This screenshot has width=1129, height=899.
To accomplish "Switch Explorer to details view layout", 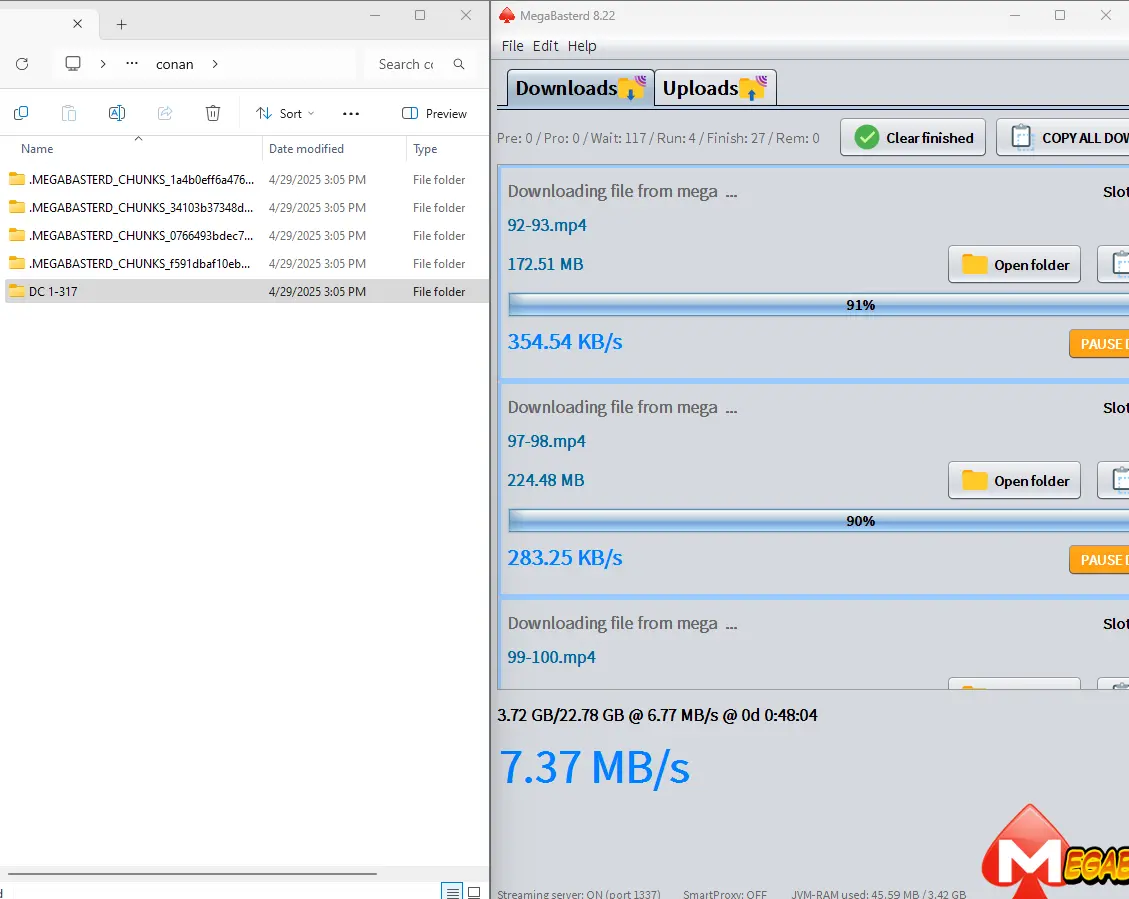I will point(452,893).
